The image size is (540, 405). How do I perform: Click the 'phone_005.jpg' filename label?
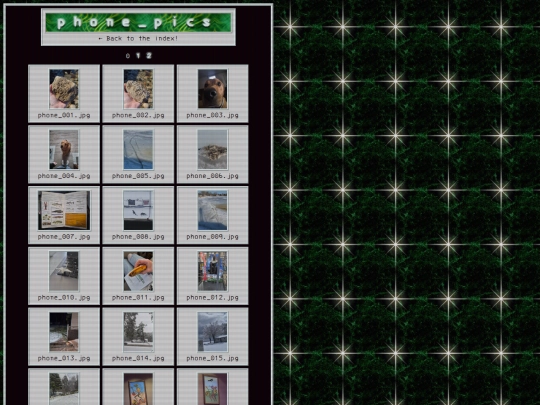click(x=138, y=176)
